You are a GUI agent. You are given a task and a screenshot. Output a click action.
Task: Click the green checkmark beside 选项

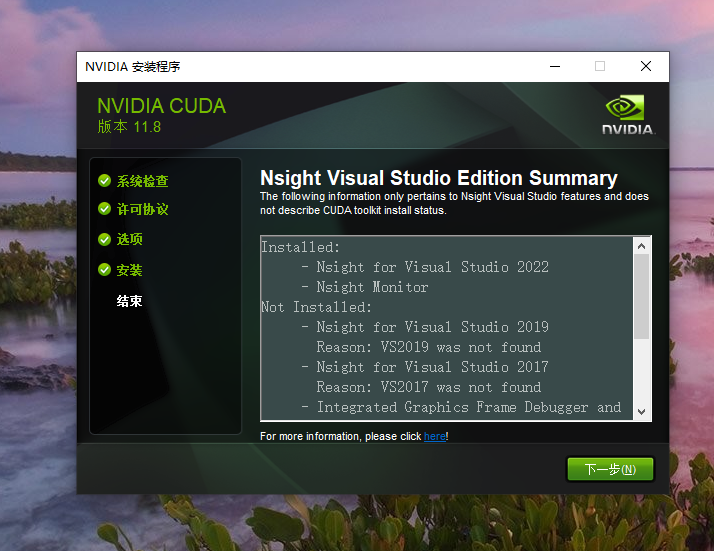(104, 239)
